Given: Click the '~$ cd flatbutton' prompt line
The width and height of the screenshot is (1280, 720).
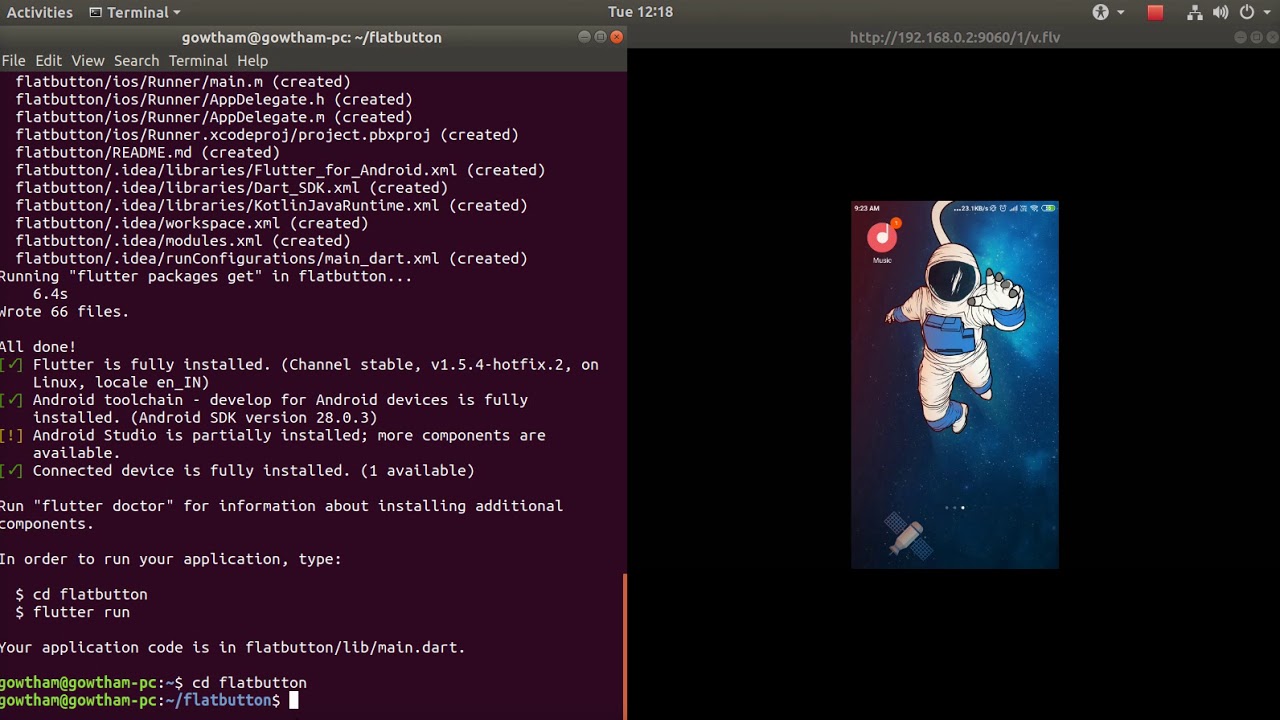Looking at the screenshot, I should [153, 683].
